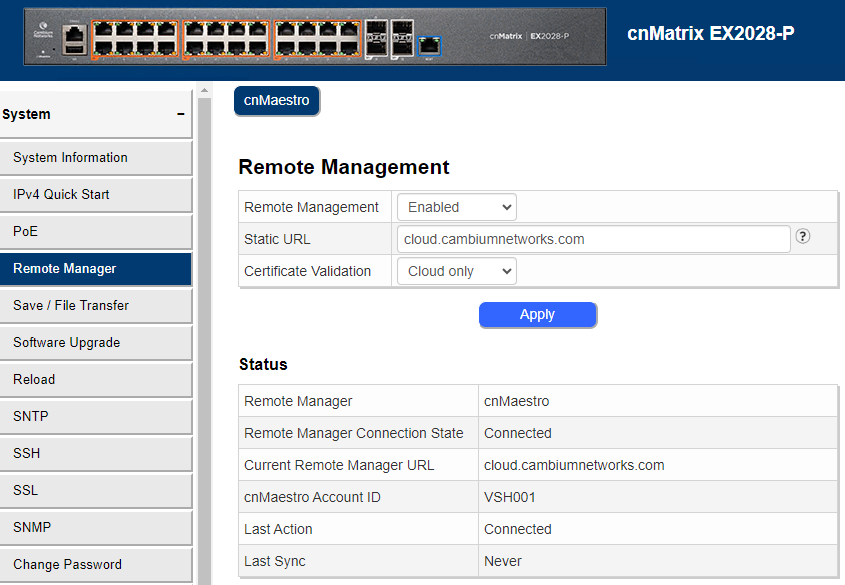Click the Last Action Connected value

[x=517, y=530]
